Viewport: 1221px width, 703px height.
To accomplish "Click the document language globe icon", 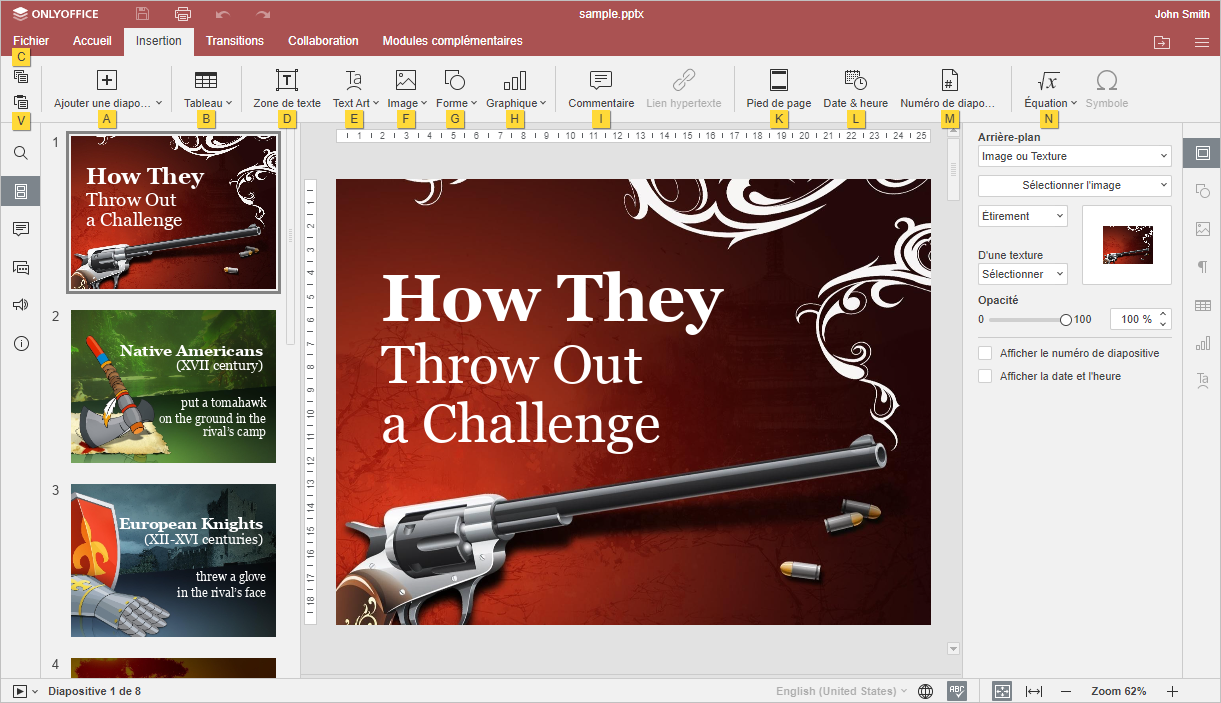I will (926, 691).
